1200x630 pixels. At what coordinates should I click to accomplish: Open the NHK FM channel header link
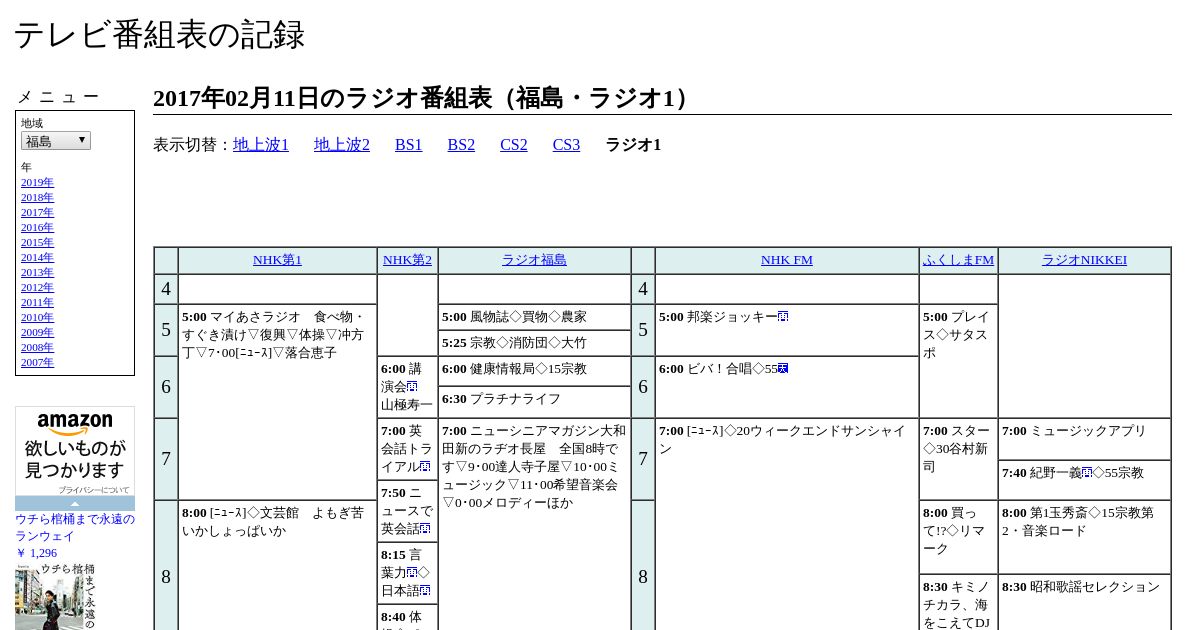pos(787,260)
